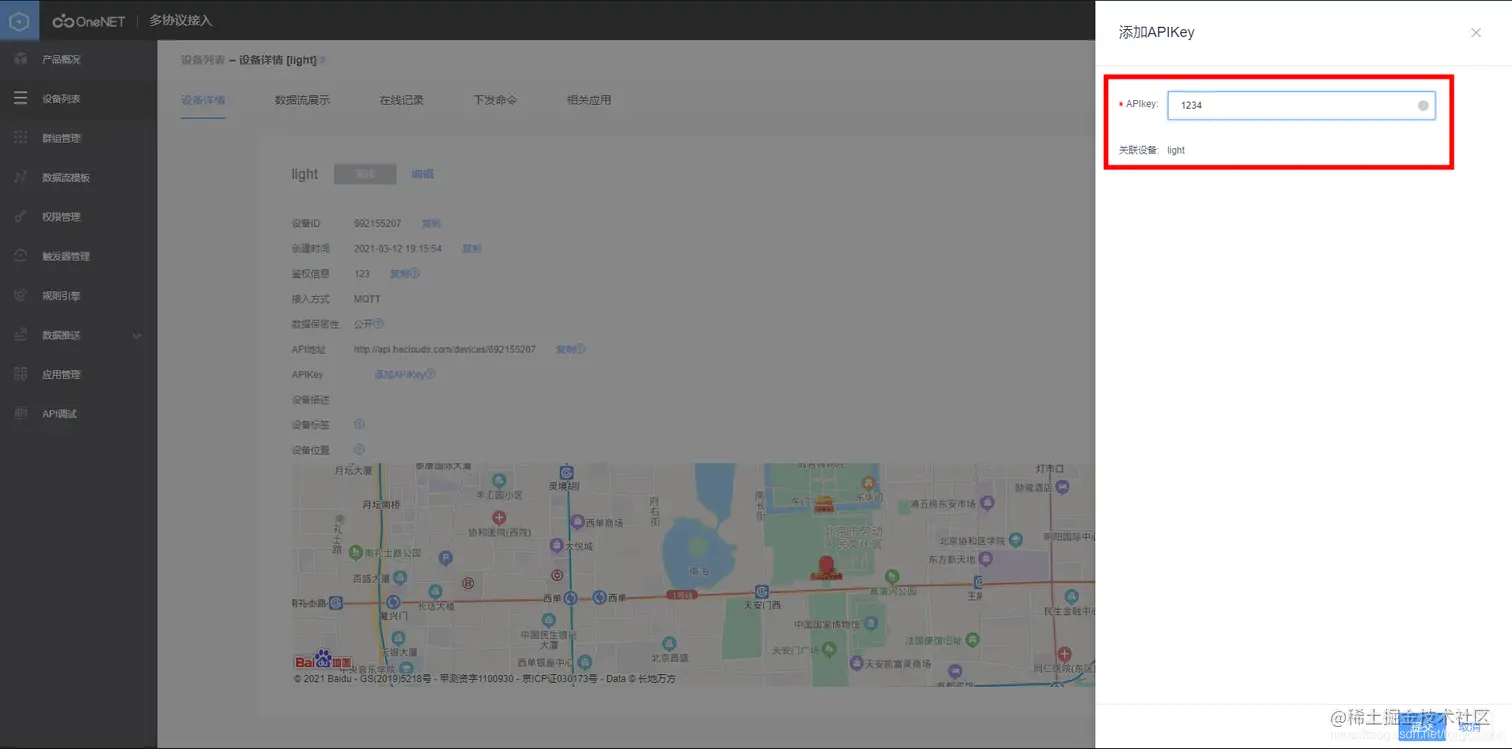Open 权限管理 in the sidebar

61,217
